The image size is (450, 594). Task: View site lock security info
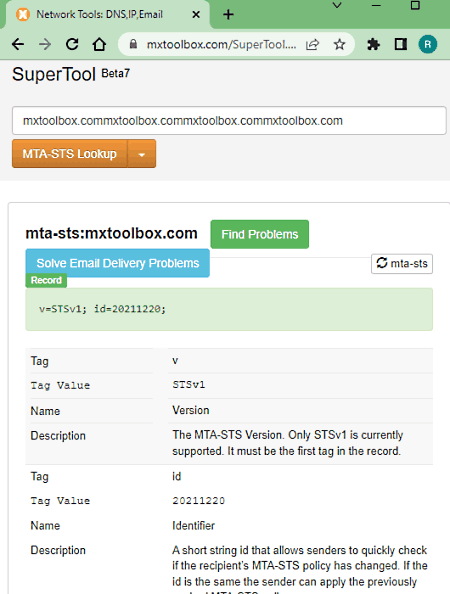point(133,44)
